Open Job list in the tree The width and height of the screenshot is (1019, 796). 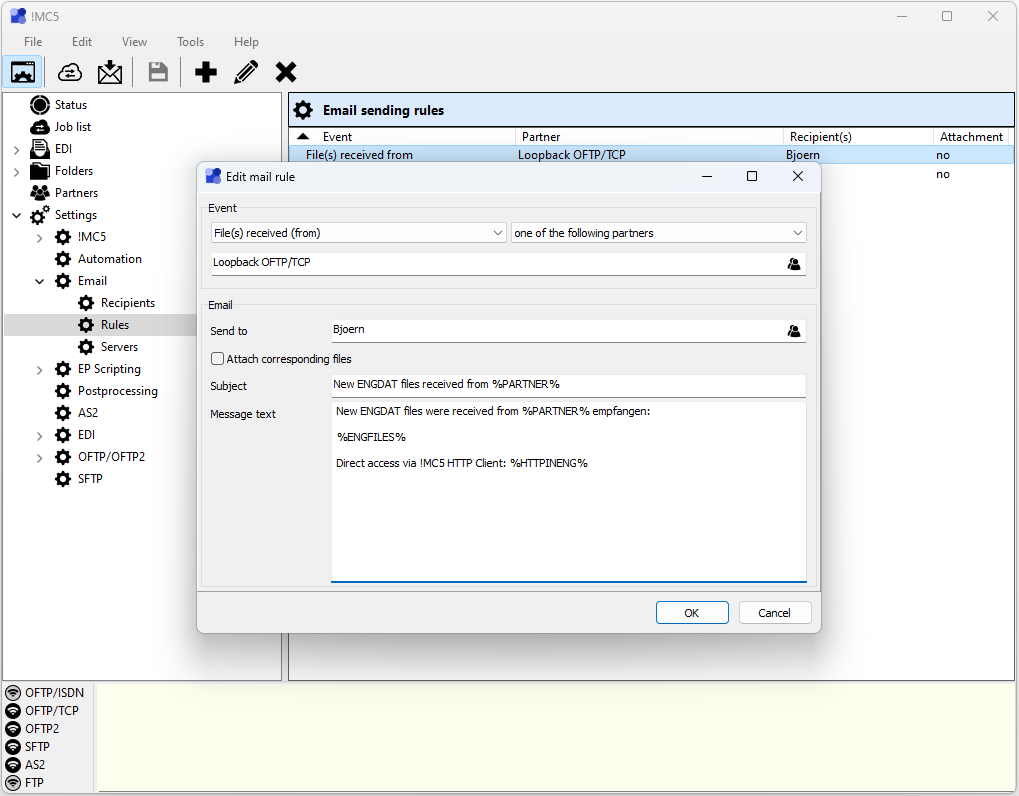tap(72, 127)
